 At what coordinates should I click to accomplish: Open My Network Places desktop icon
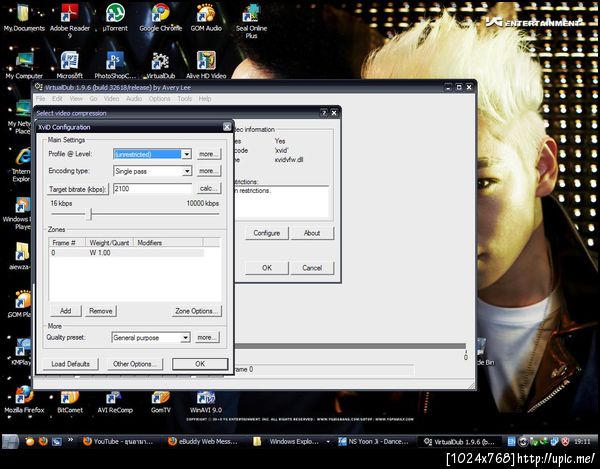19,117
